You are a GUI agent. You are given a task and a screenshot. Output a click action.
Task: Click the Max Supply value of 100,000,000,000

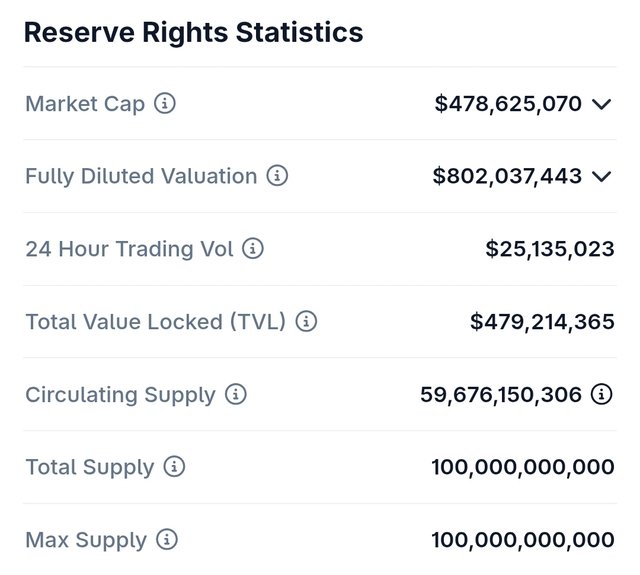(x=523, y=540)
